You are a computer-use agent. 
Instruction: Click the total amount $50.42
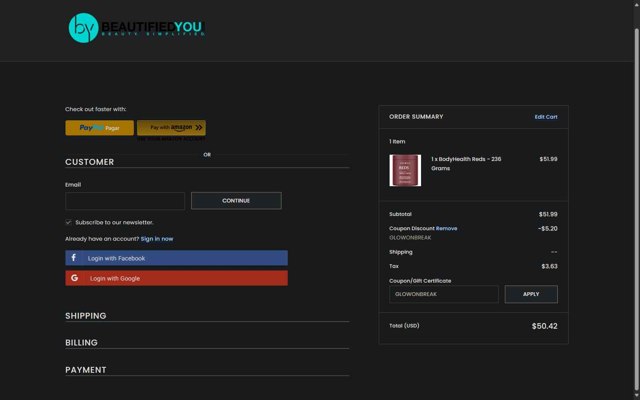(x=544, y=326)
